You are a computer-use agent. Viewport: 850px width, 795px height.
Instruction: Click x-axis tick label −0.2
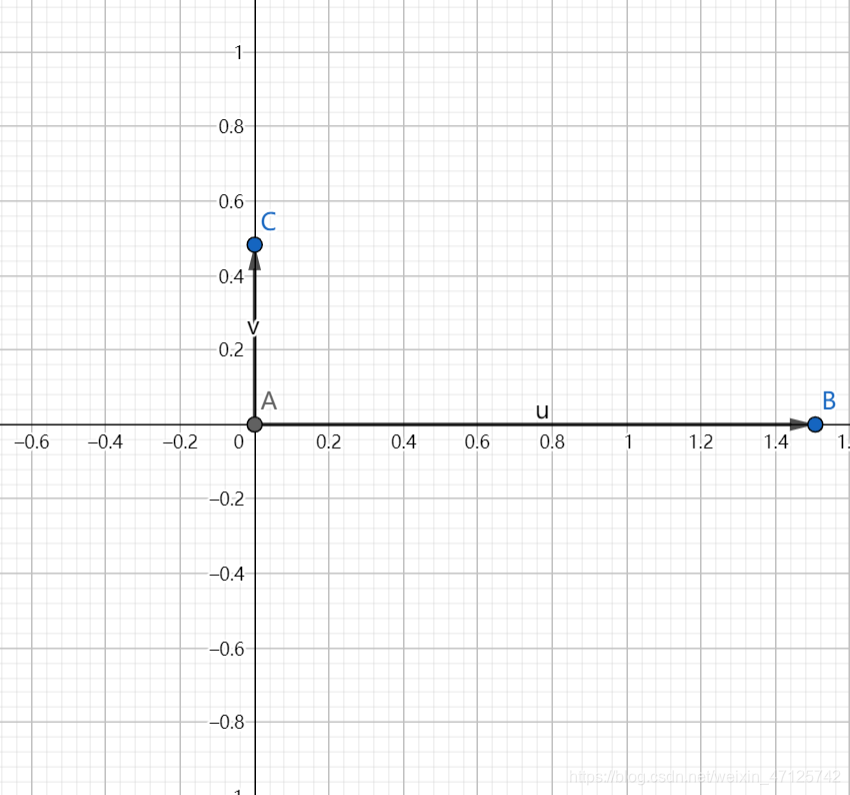tap(180, 442)
